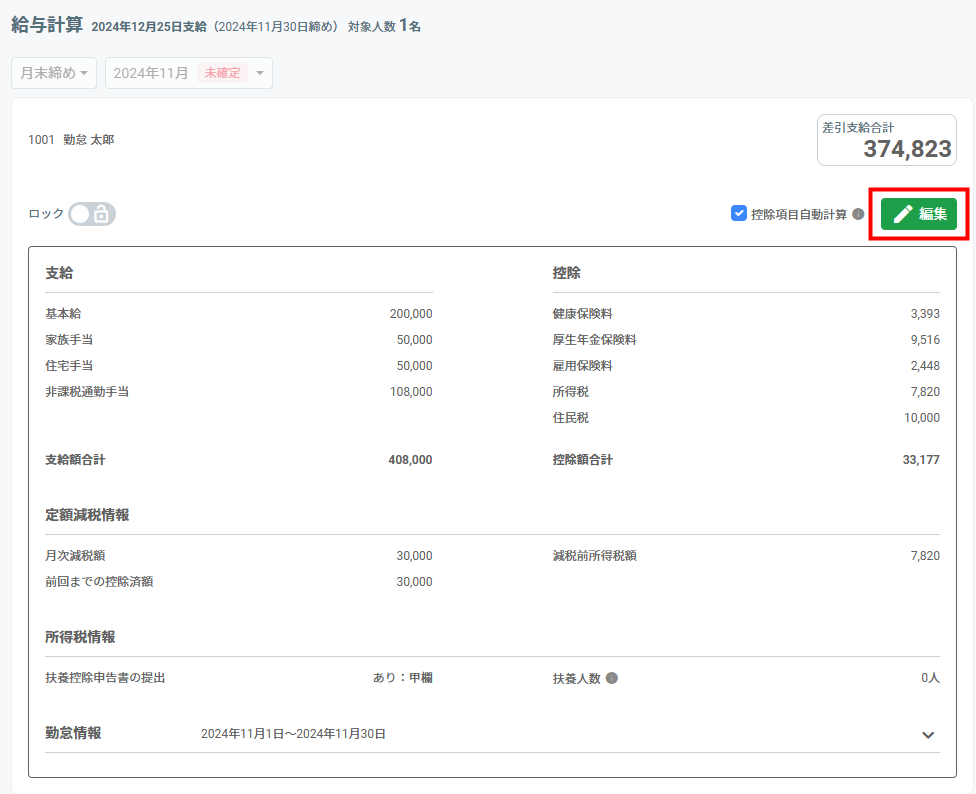Click the 減税前所得税額 label
This screenshot has height=794, width=976.
(x=594, y=556)
